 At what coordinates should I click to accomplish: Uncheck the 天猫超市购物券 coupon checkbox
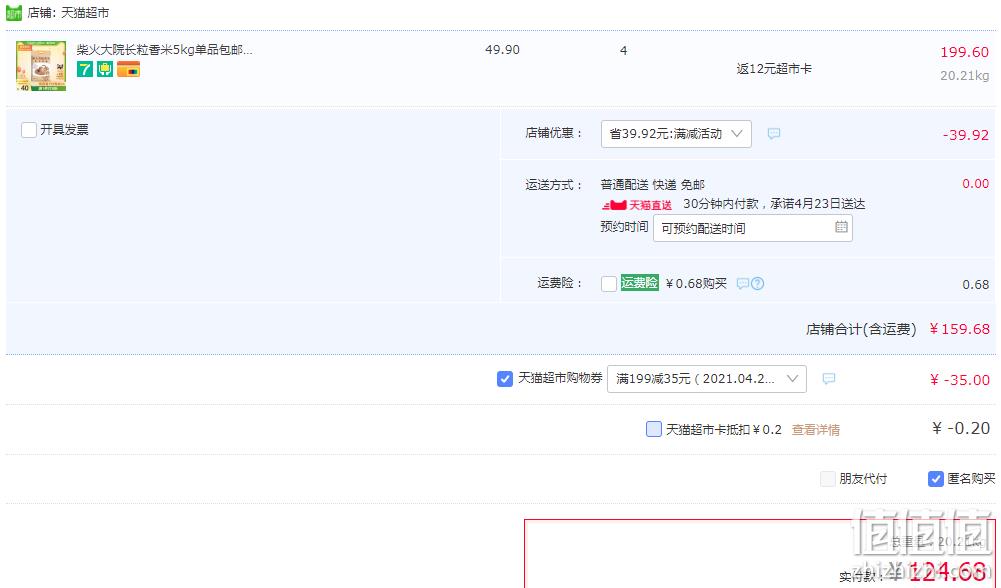(504, 379)
